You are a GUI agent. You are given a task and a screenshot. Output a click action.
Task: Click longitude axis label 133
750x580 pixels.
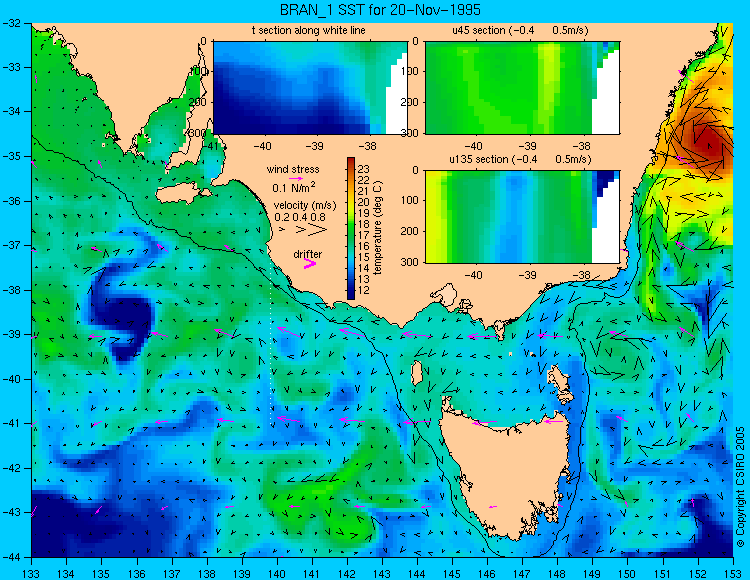(31, 574)
